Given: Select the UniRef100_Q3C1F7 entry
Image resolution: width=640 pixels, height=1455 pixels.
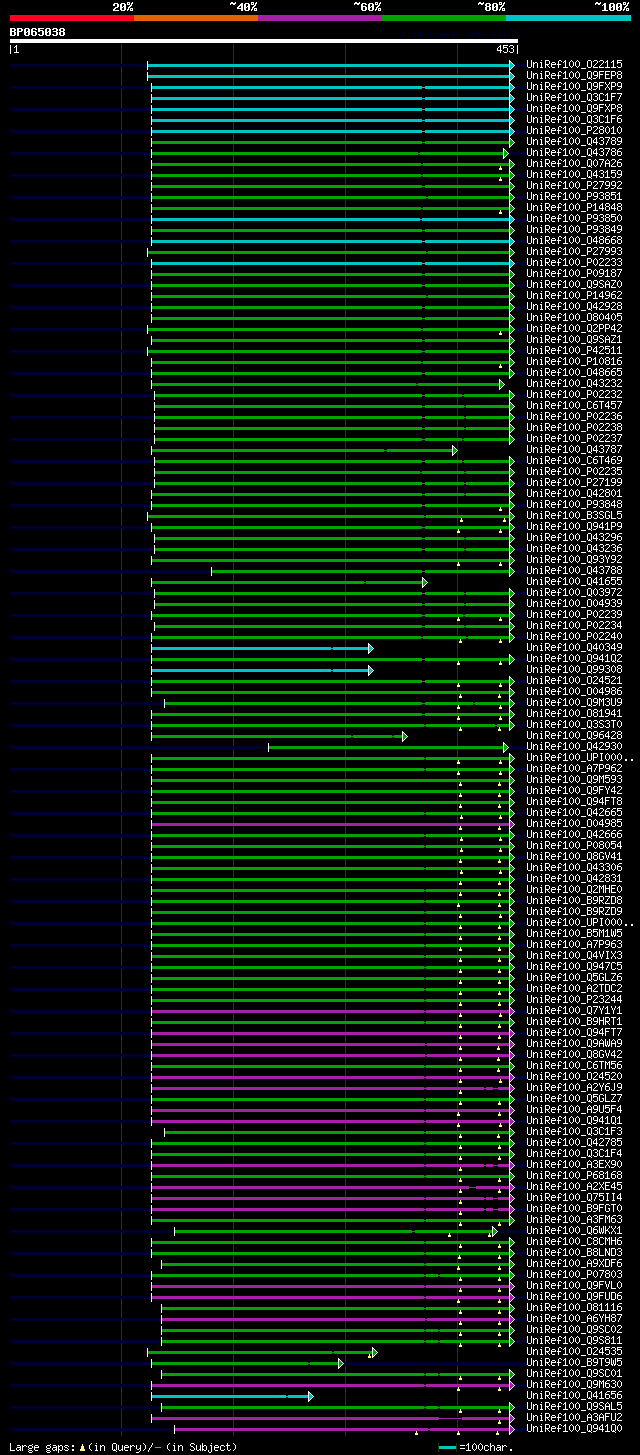Looking at the screenshot, I should 574,98.
